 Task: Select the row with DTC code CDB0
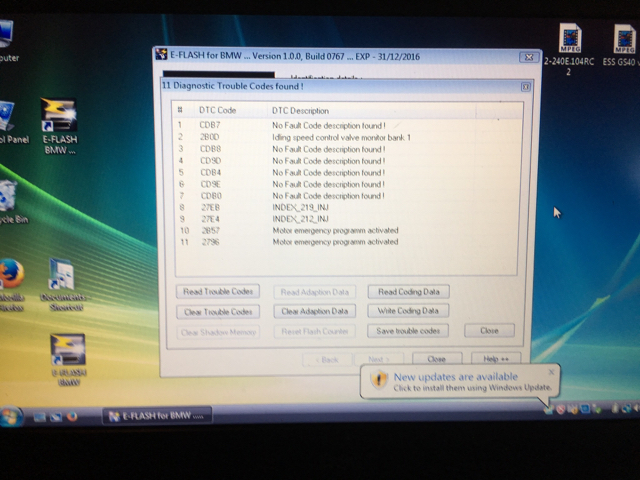(347, 196)
